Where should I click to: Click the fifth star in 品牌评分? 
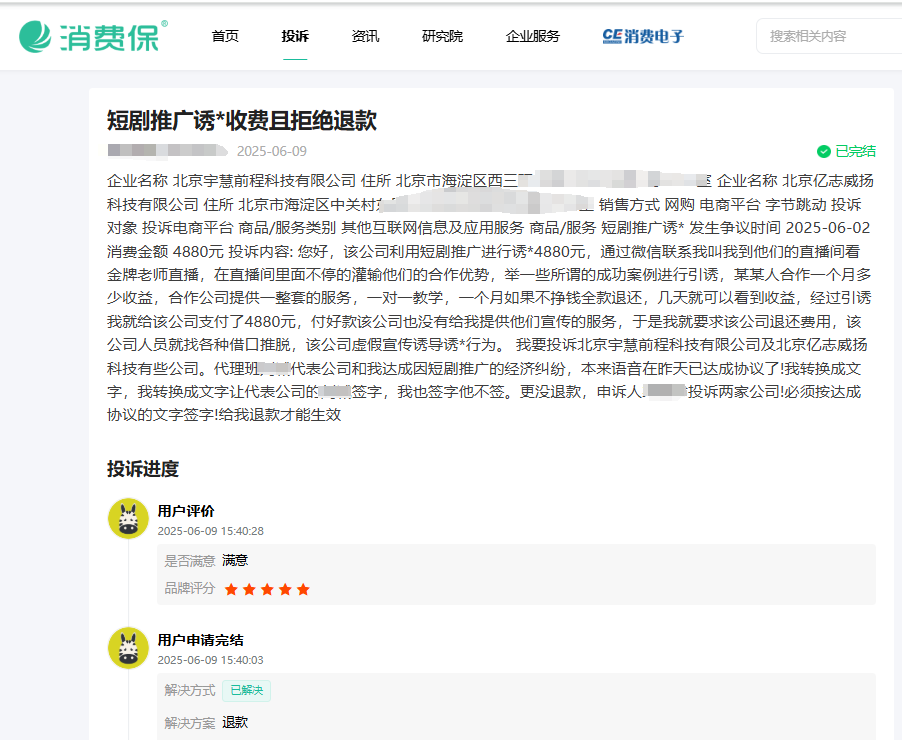pyautogui.click(x=303, y=589)
